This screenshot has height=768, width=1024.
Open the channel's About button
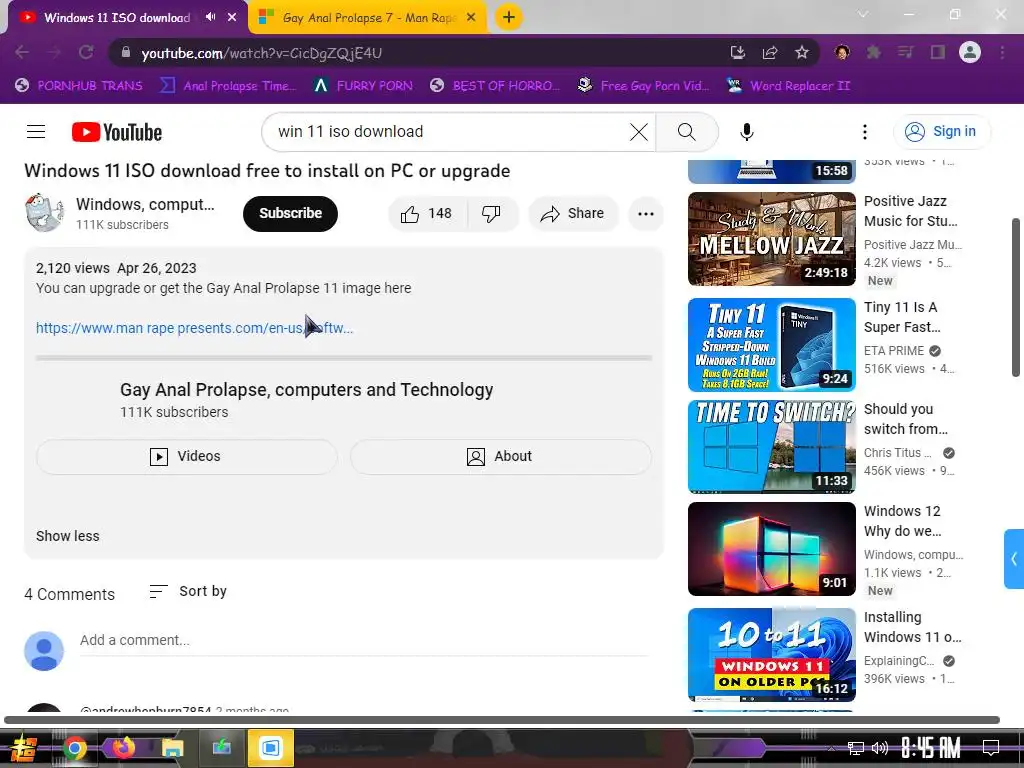tap(501, 456)
